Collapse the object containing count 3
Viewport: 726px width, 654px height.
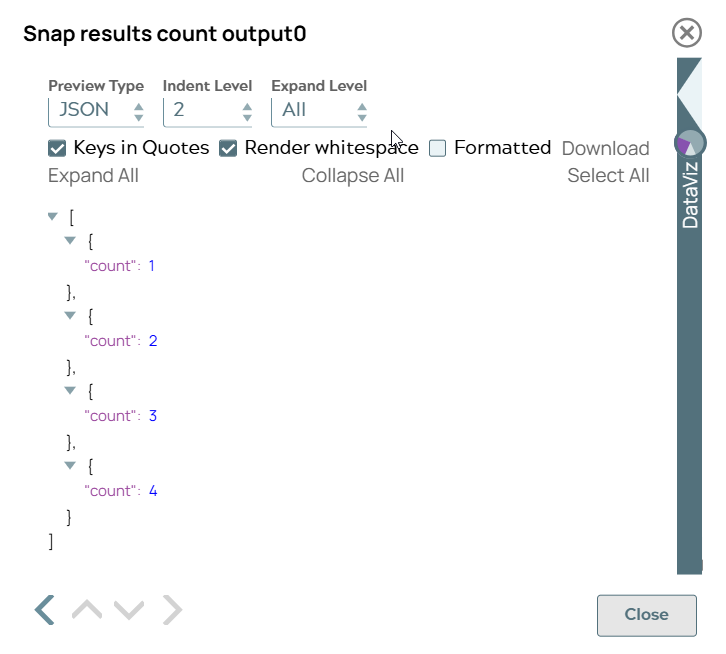click(x=70, y=390)
